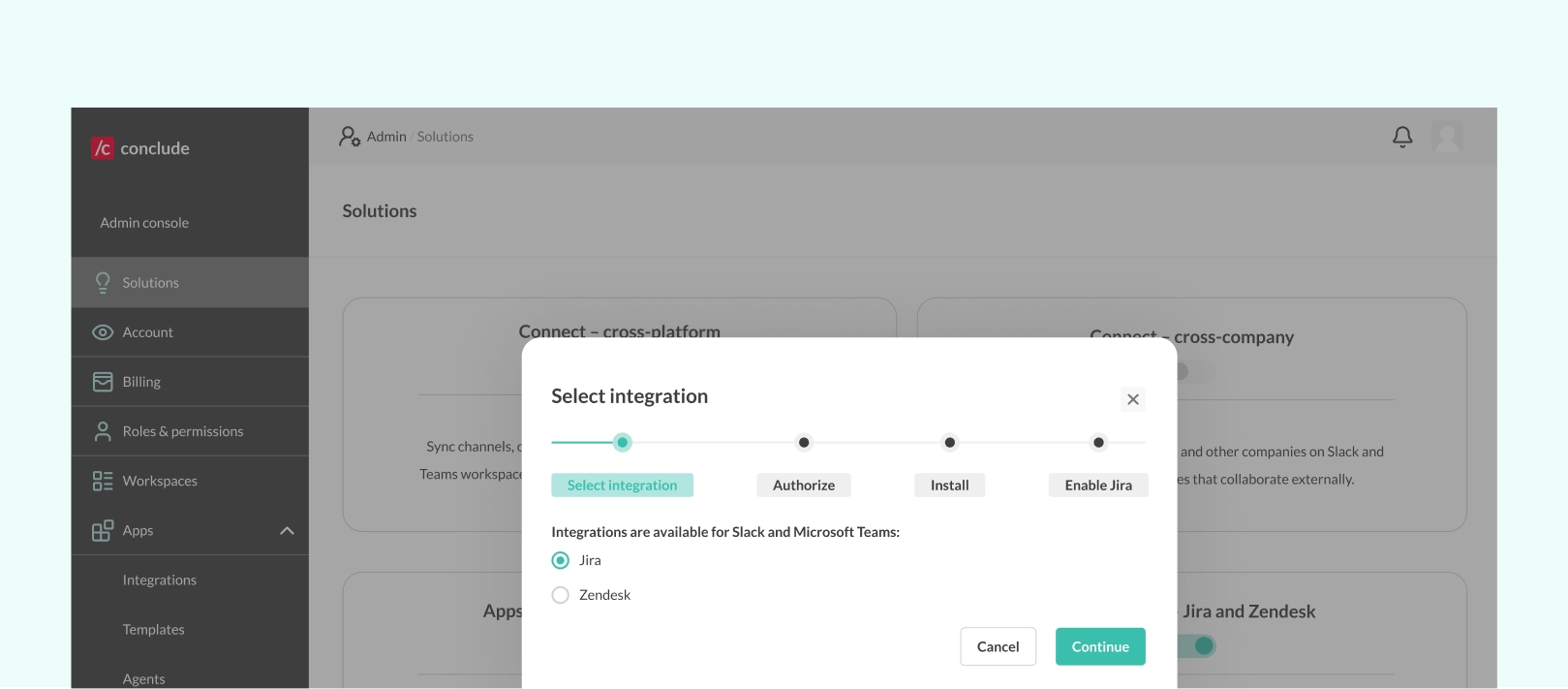Click the Admin console heading
The height and width of the screenshot is (689, 1568).
click(x=144, y=223)
